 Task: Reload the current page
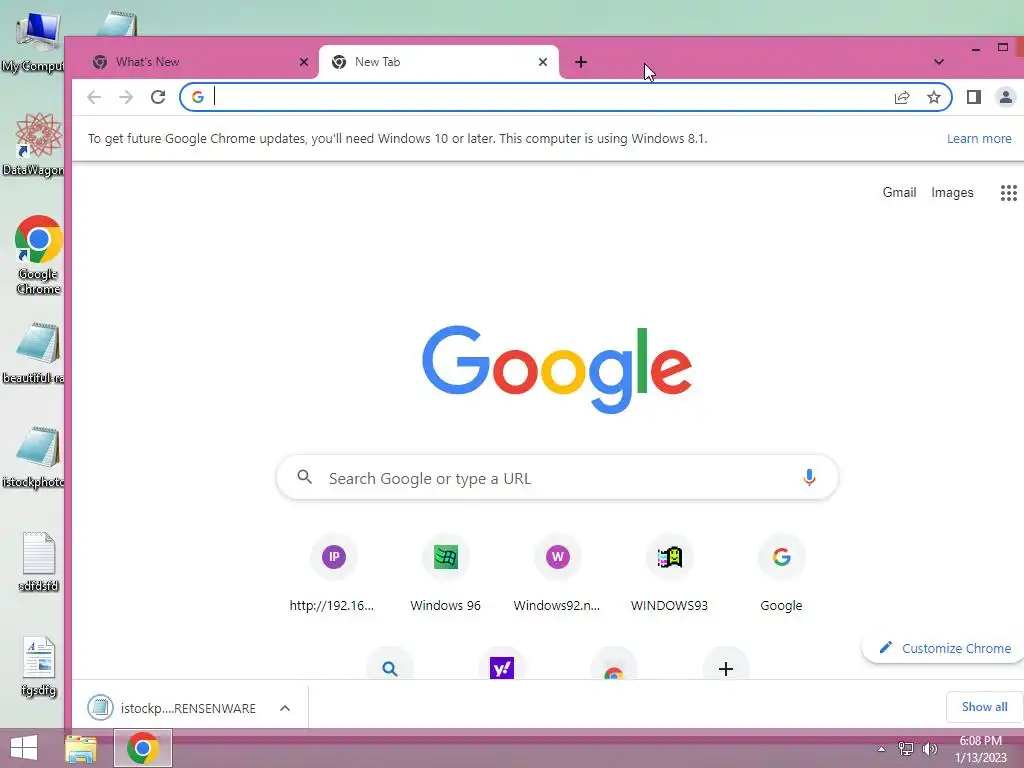click(x=158, y=97)
